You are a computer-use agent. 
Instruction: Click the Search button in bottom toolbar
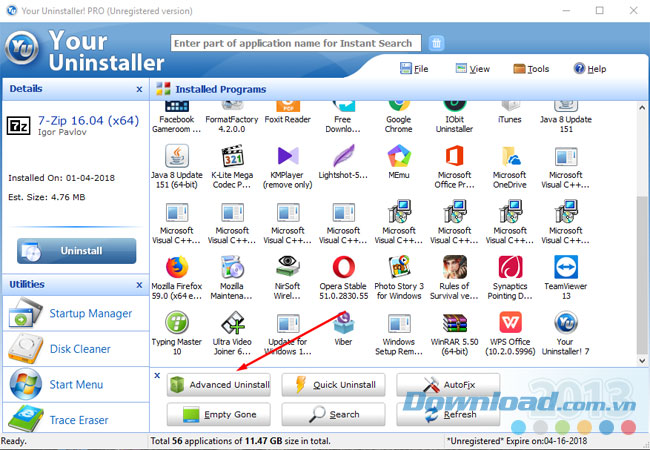334,414
